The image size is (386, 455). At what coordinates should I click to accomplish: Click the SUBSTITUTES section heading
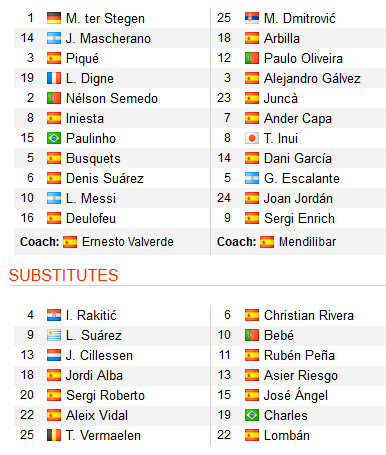[x=63, y=275]
